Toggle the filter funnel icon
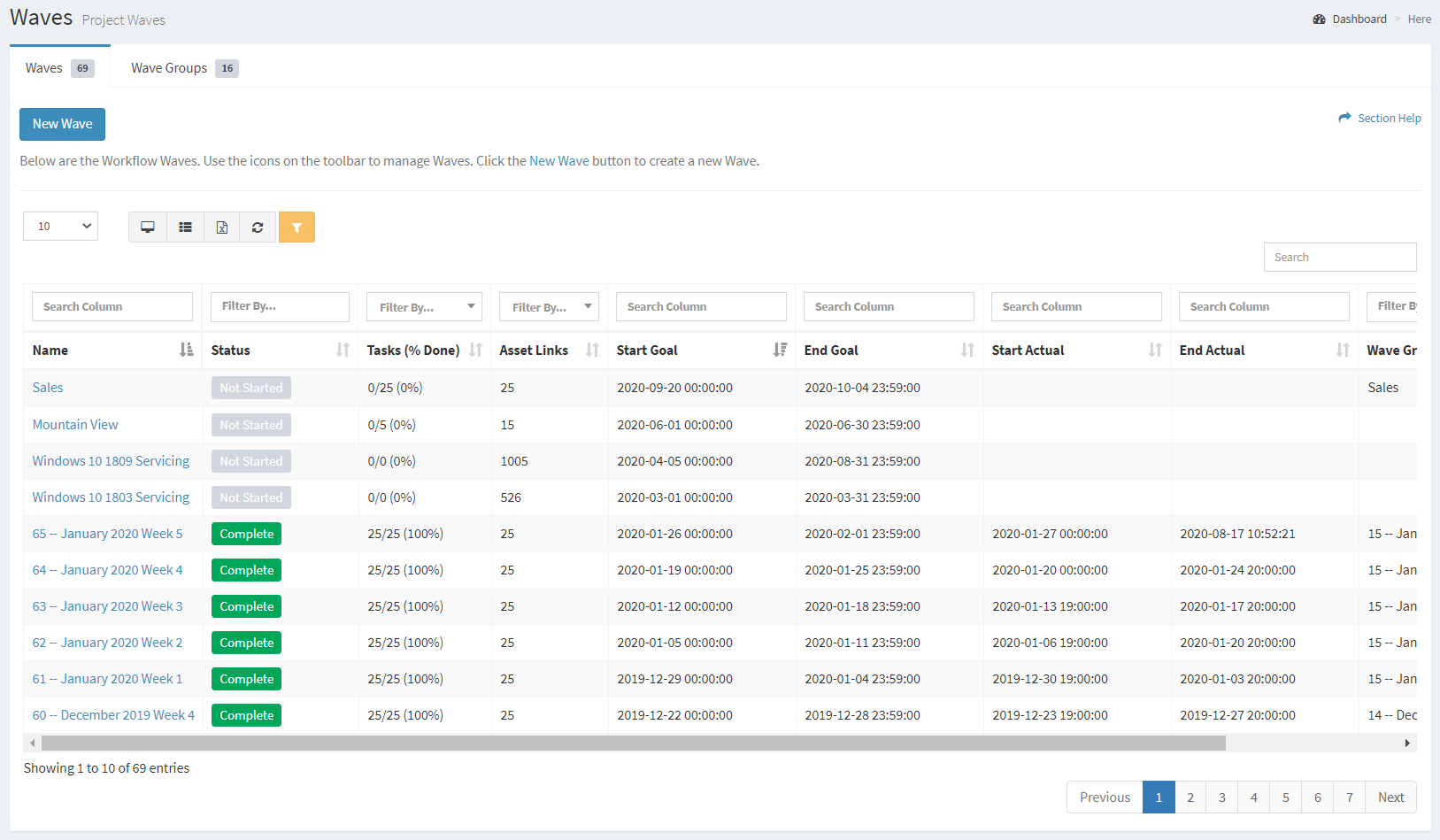 pos(296,227)
